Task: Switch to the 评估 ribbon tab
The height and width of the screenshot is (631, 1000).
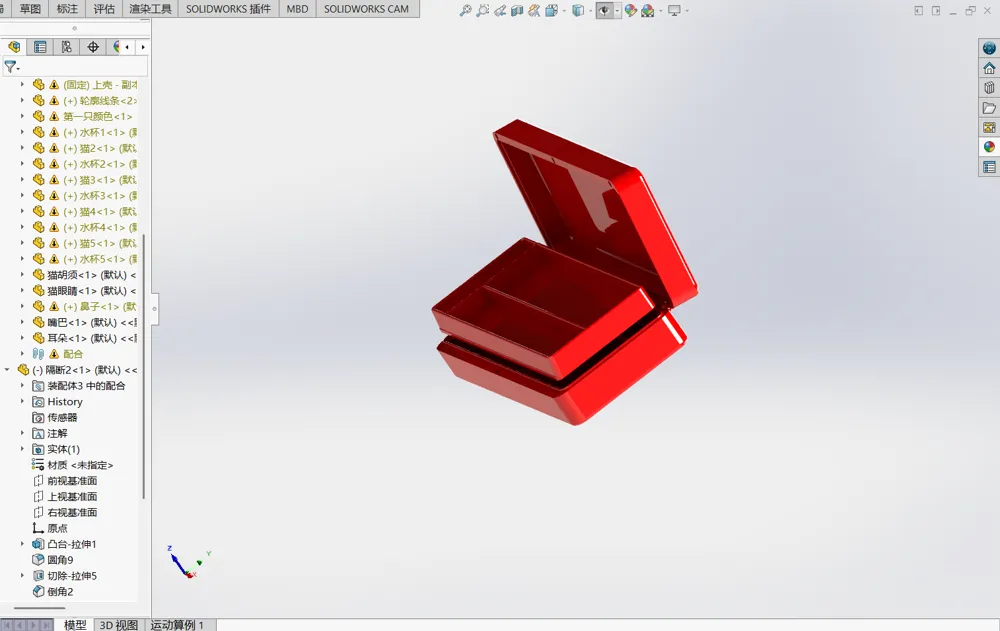Action: (104, 9)
